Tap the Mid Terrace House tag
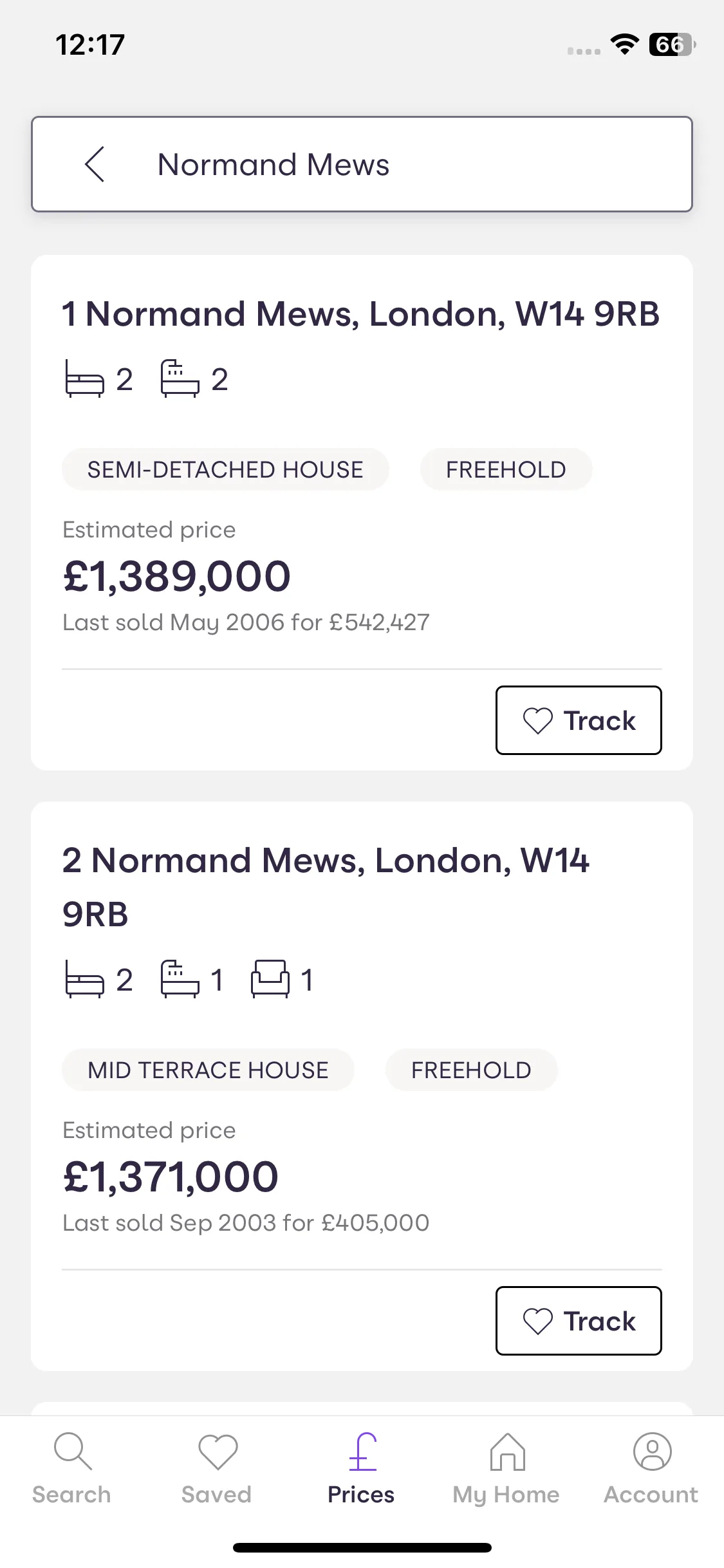The image size is (724, 1568). [208, 1070]
